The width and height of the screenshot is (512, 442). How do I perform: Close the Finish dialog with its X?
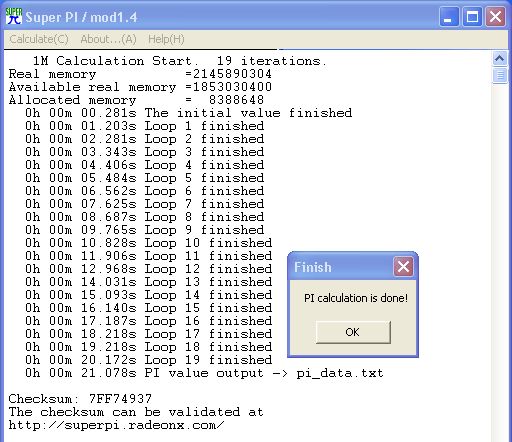click(x=403, y=267)
